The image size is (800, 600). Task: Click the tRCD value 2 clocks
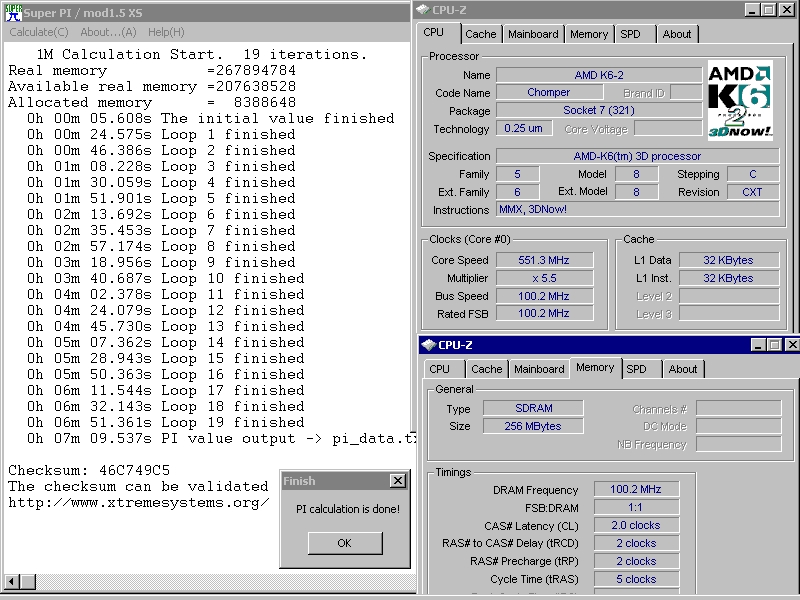pyautogui.click(x=636, y=543)
